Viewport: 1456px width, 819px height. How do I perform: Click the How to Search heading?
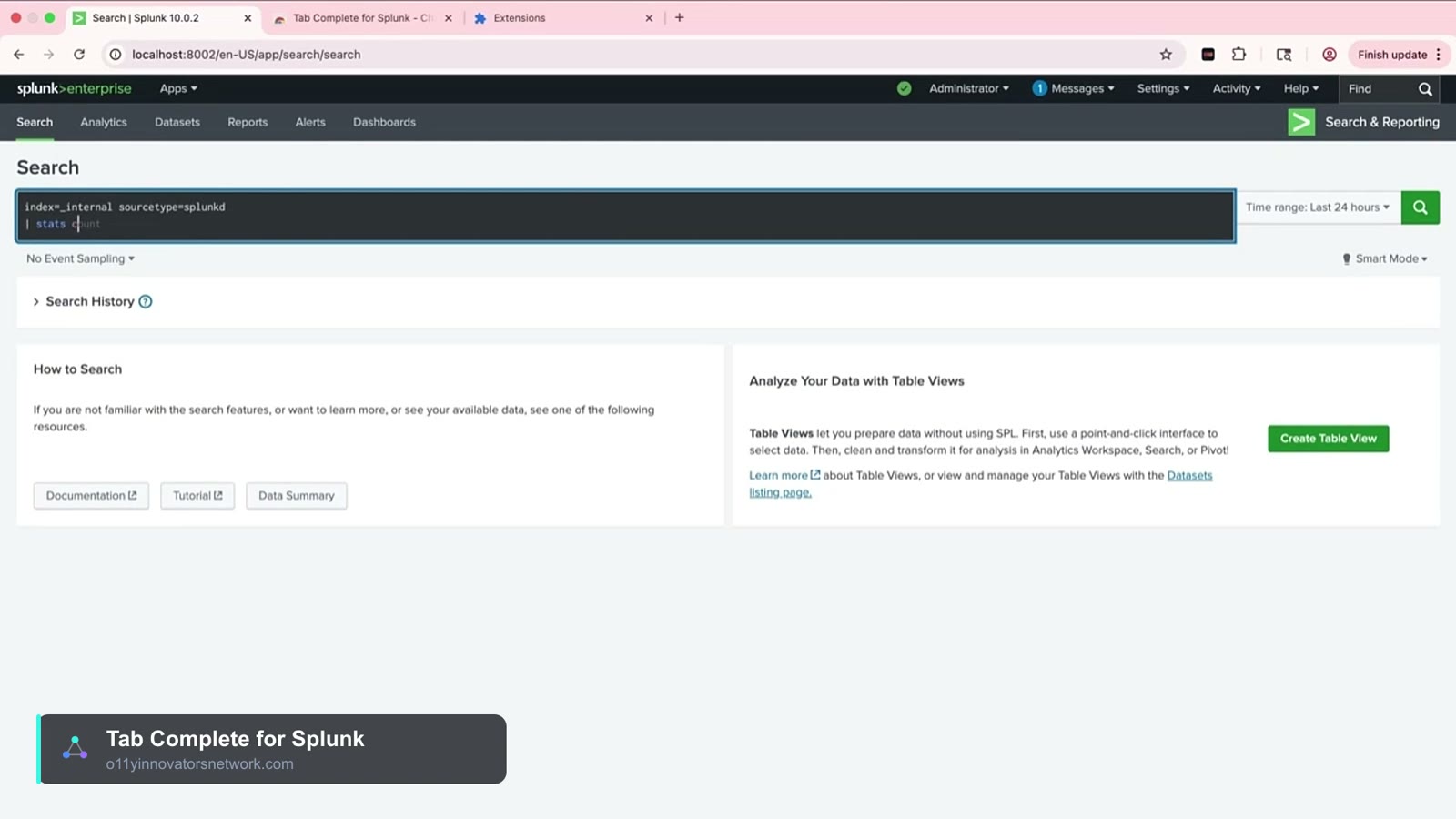tap(77, 369)
